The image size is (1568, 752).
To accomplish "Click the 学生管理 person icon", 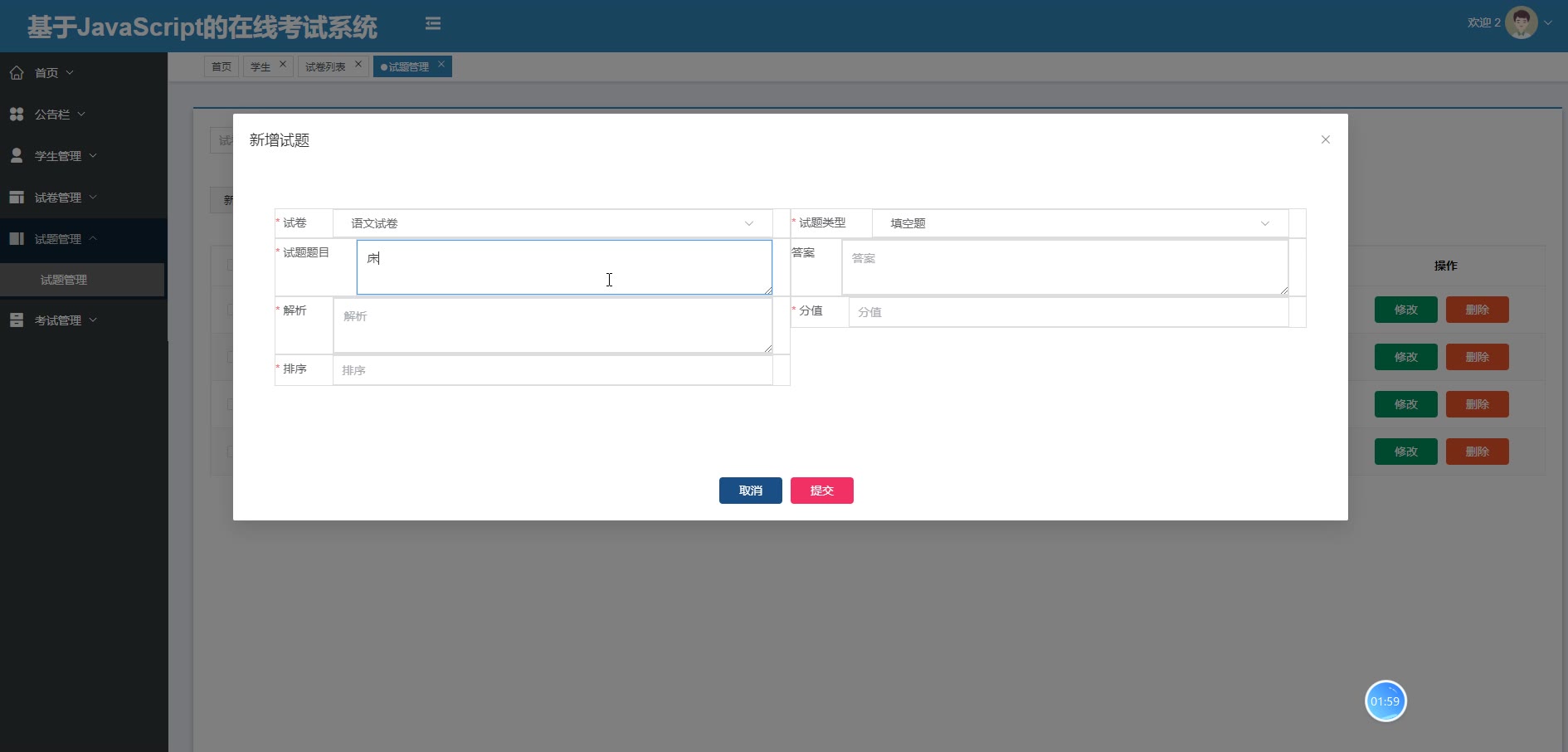I will pos(17,156).
